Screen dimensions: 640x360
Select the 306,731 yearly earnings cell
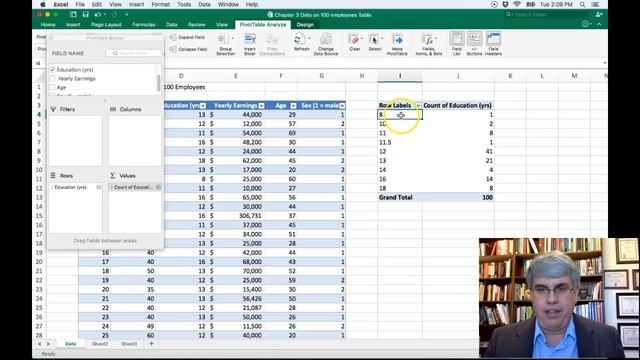(x=236, y=216)
